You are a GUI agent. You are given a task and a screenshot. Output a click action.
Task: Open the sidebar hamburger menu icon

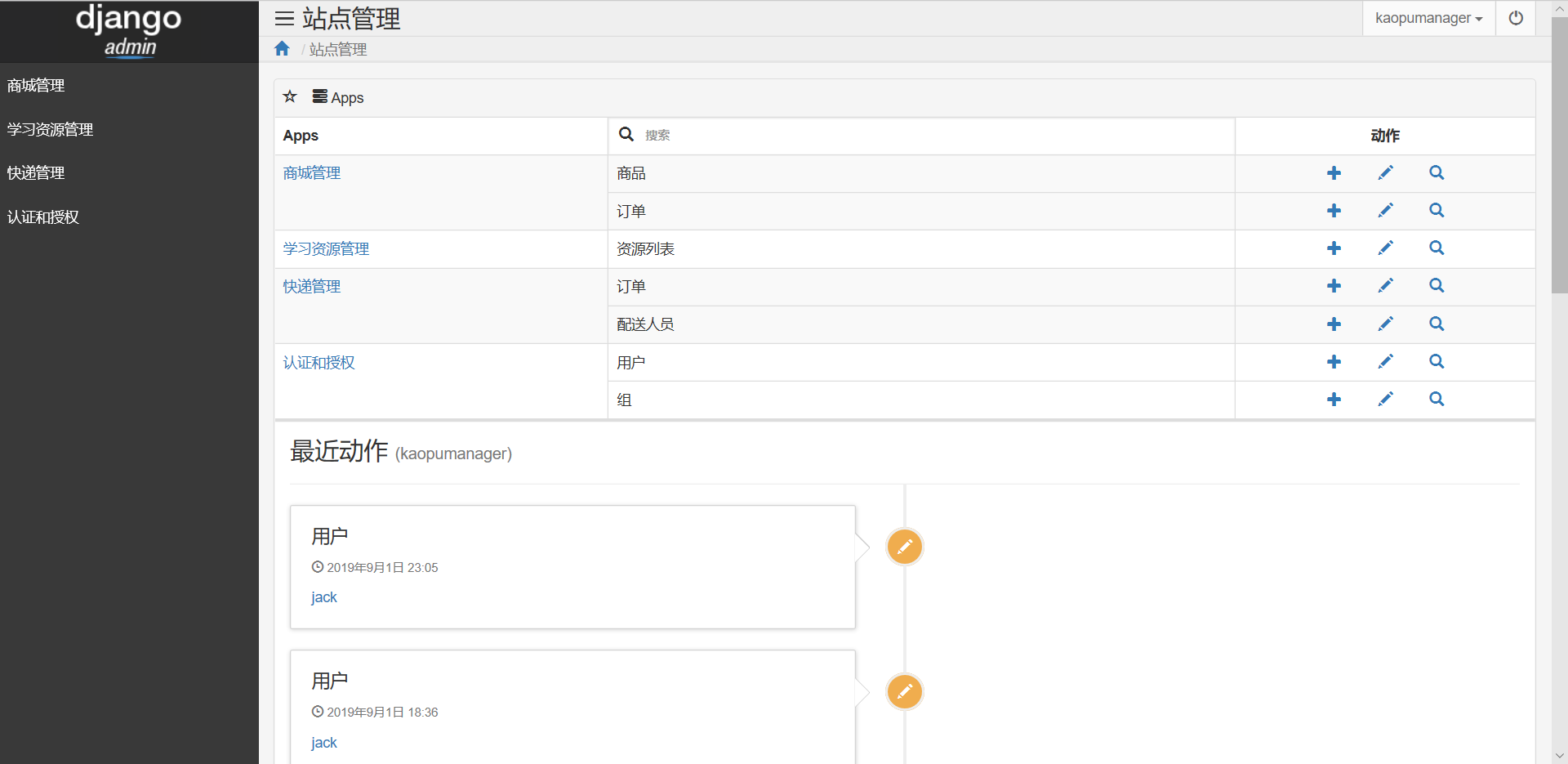(x=283, y=18)
